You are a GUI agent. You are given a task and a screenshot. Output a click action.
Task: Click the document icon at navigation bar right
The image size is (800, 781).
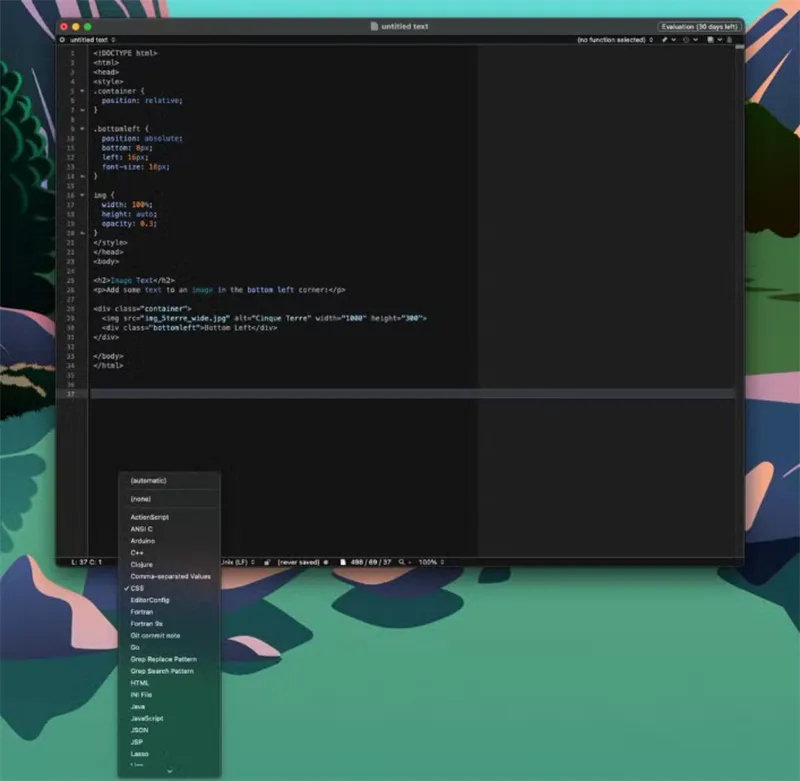click(710, 39)
